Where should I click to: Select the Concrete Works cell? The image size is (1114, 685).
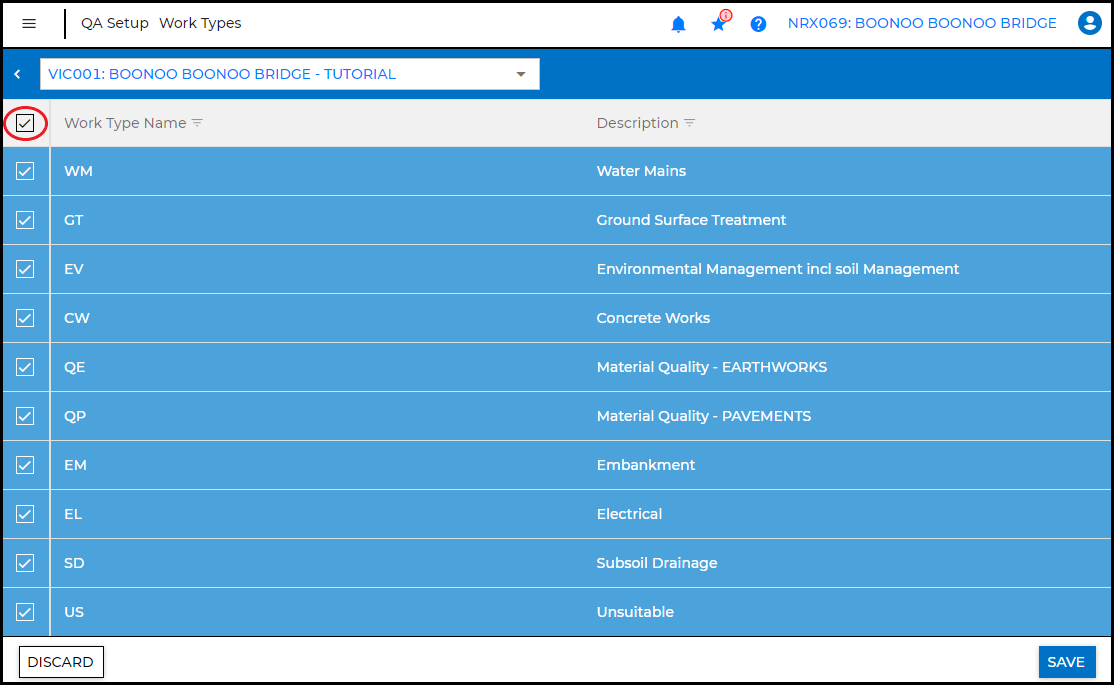point(653,318)
